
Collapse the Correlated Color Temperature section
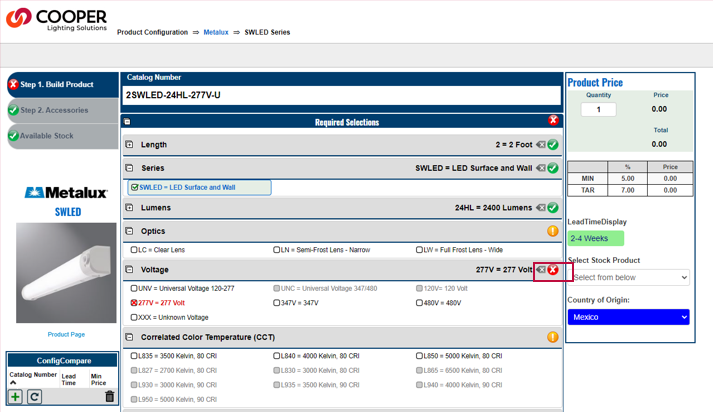[129, 337]
